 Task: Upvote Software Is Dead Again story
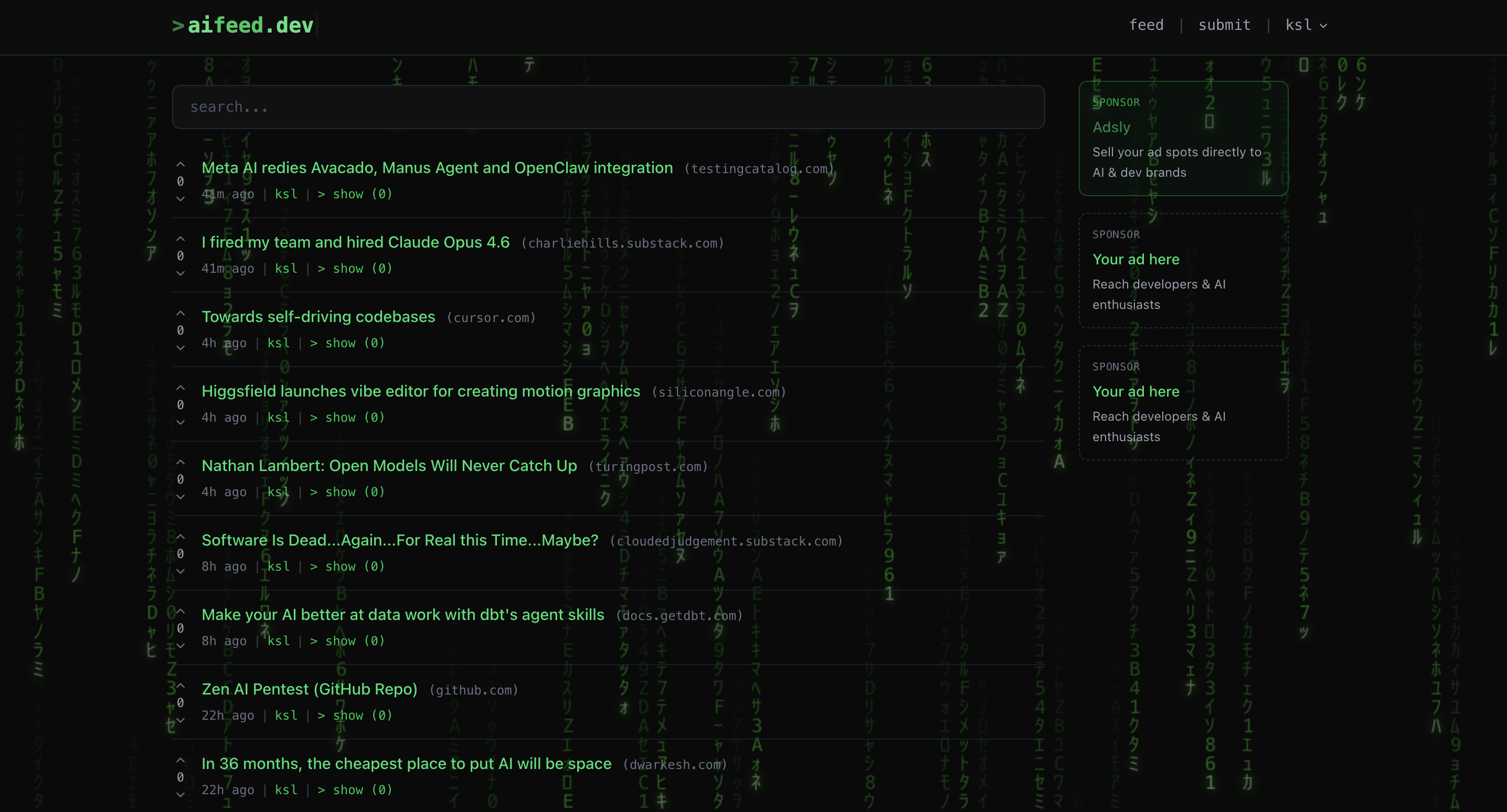point(180,537)
